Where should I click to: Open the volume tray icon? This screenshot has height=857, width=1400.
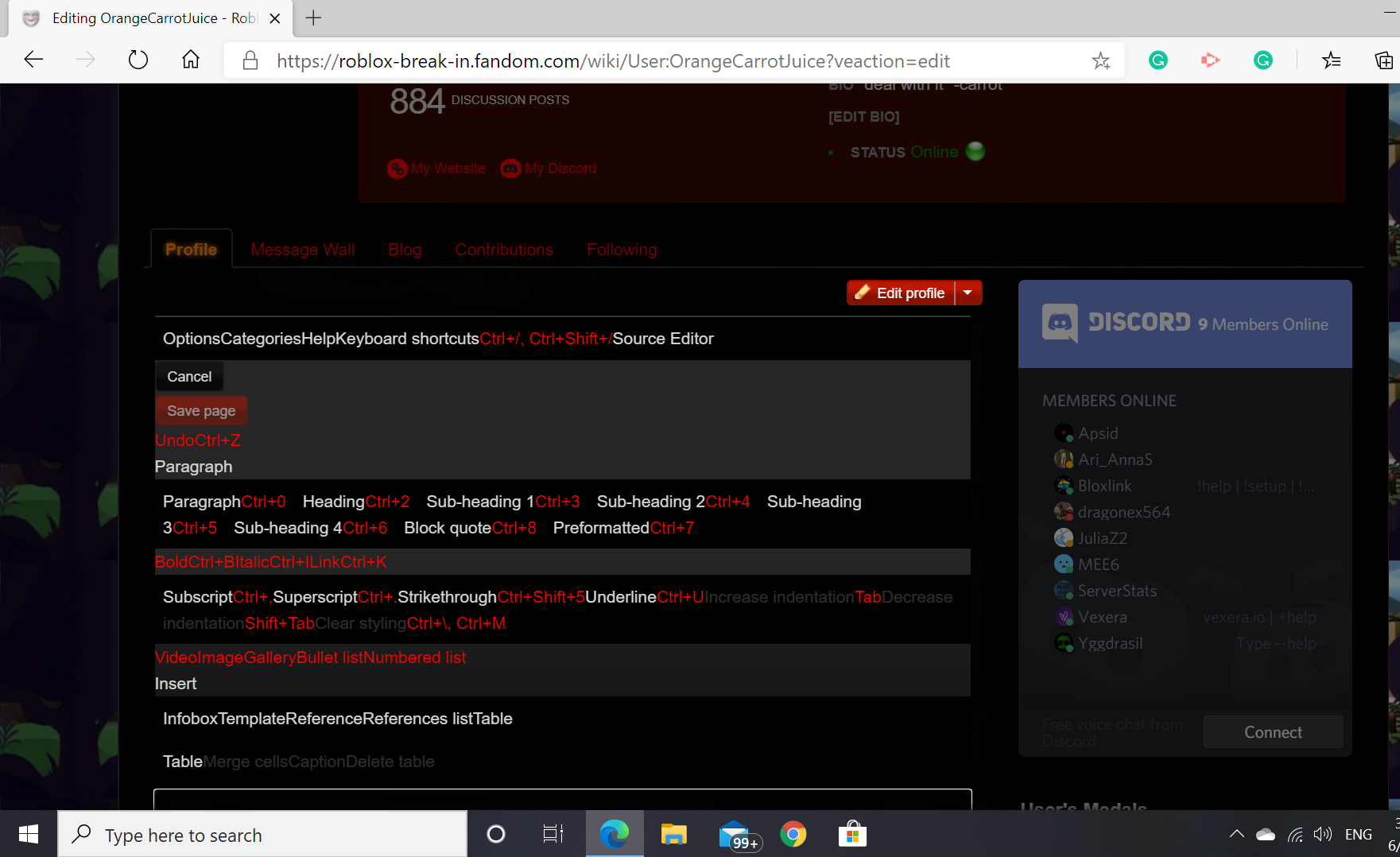[1322, 834]
